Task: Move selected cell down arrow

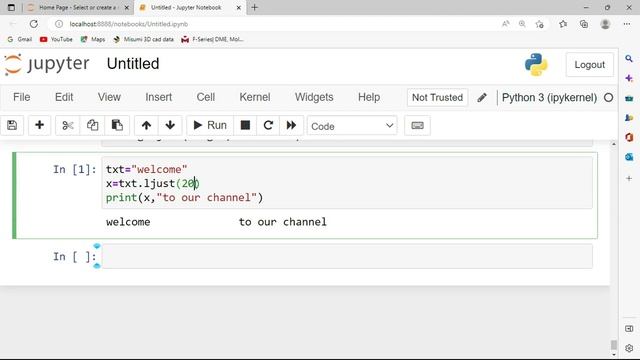Action: coord(170,125)
